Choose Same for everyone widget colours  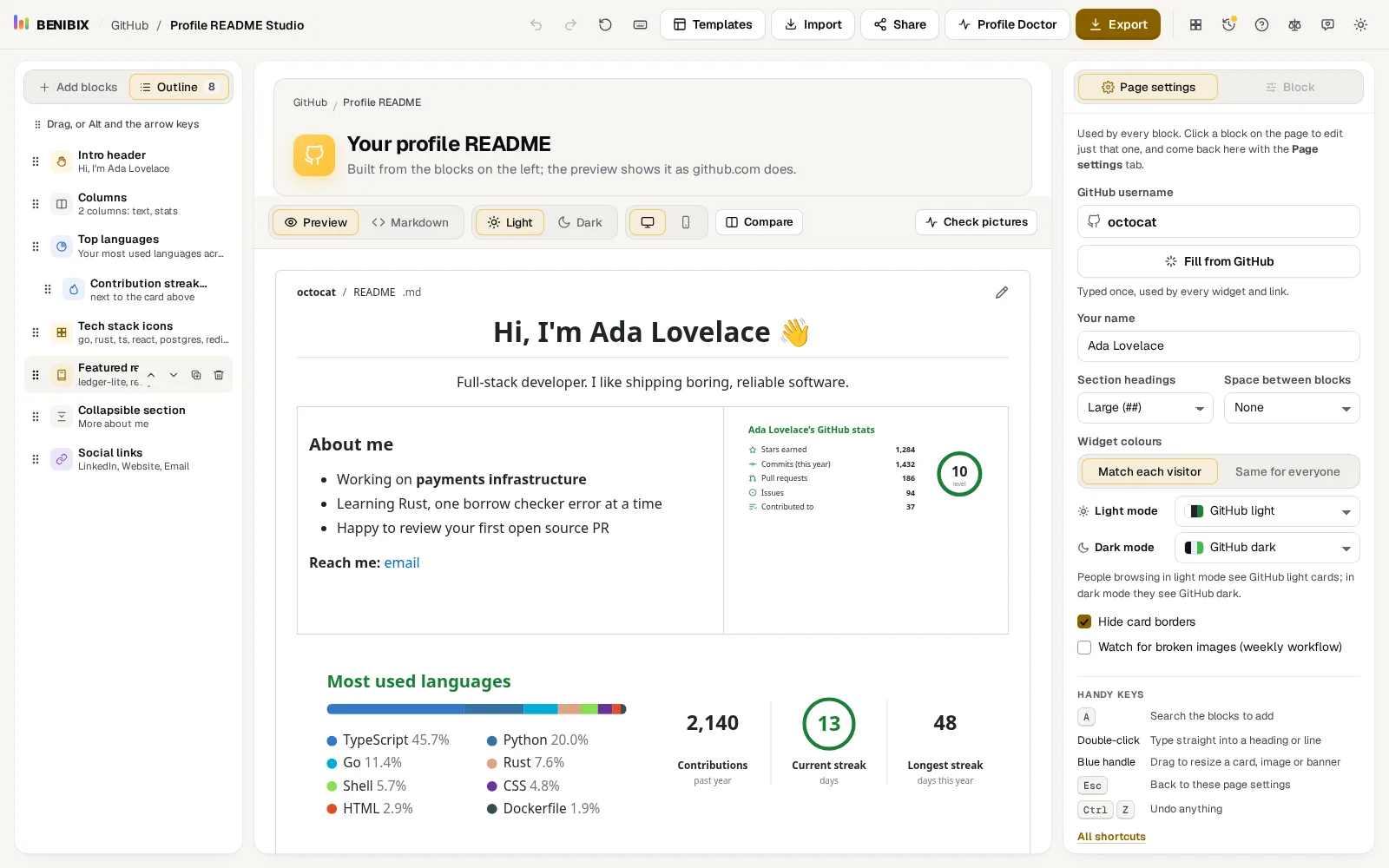point(1287,472)
